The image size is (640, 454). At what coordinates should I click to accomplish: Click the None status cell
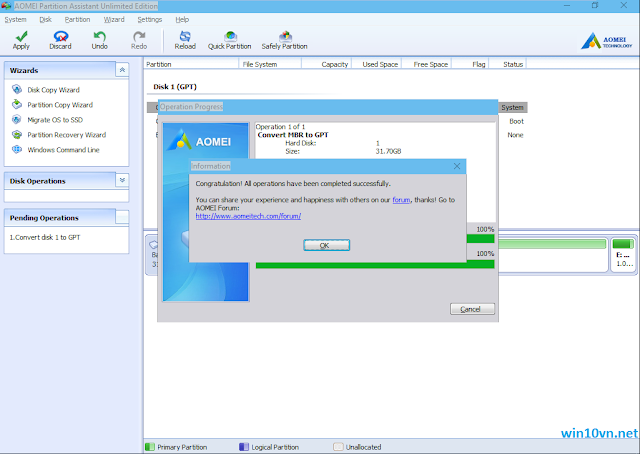(515, 135)
